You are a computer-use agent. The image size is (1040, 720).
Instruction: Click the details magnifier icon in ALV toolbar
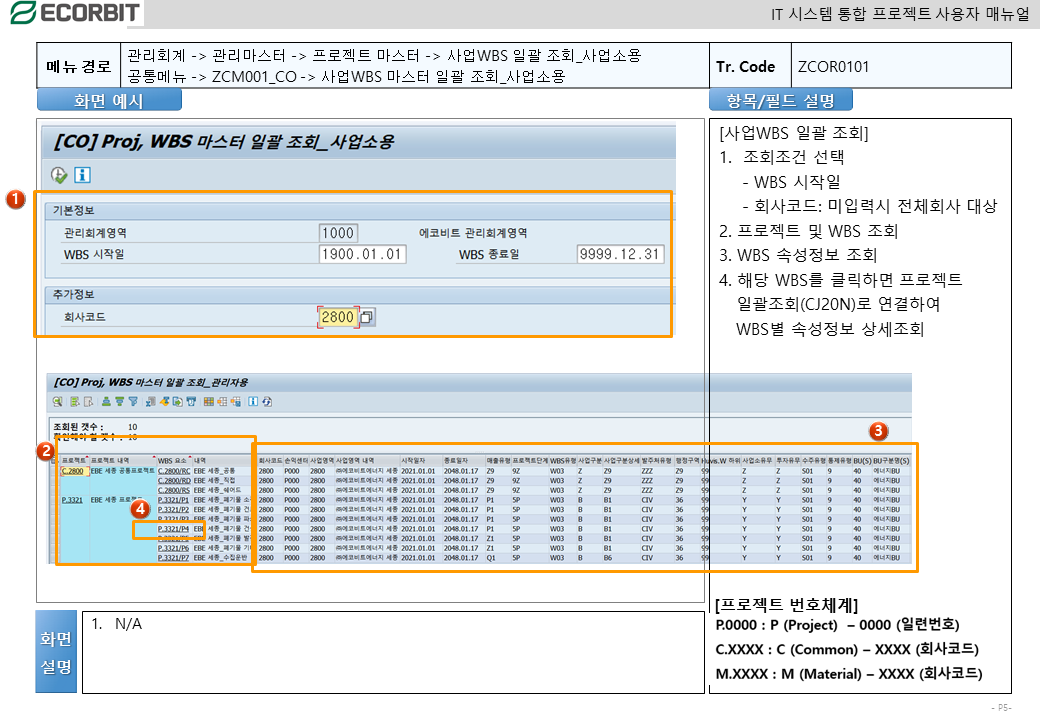click(x=59, y=401)
